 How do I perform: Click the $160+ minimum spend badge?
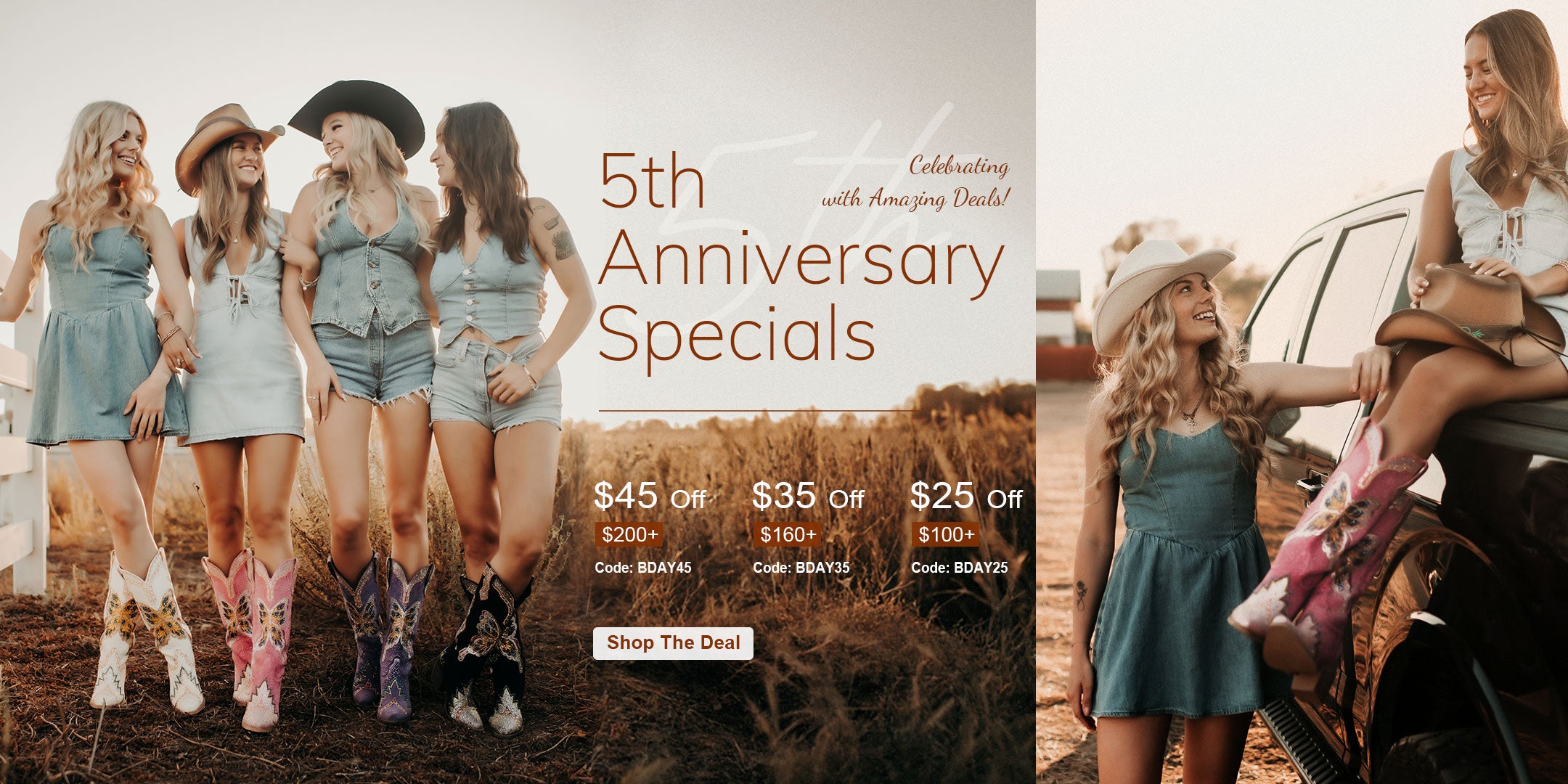pos(788,535)
